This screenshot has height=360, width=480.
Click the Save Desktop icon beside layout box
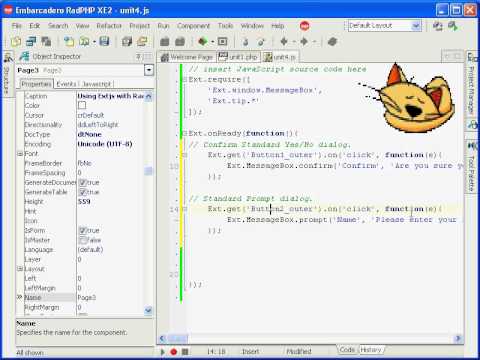pyautogui.click(x=438, y=26)
